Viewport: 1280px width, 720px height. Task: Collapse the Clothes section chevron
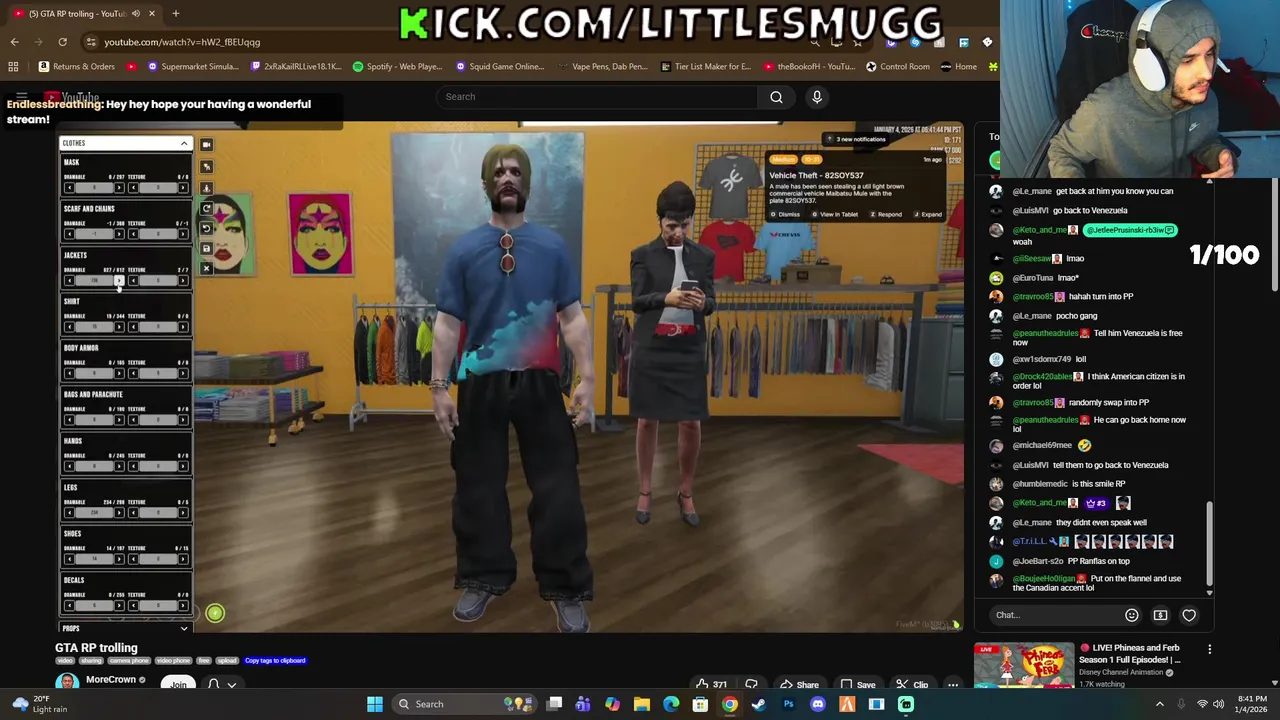[184, 144]
